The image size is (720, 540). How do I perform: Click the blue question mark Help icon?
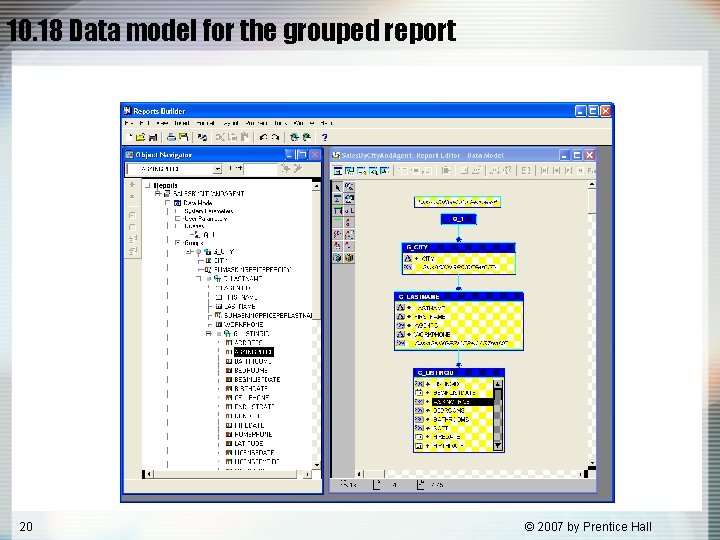[325, 137]
